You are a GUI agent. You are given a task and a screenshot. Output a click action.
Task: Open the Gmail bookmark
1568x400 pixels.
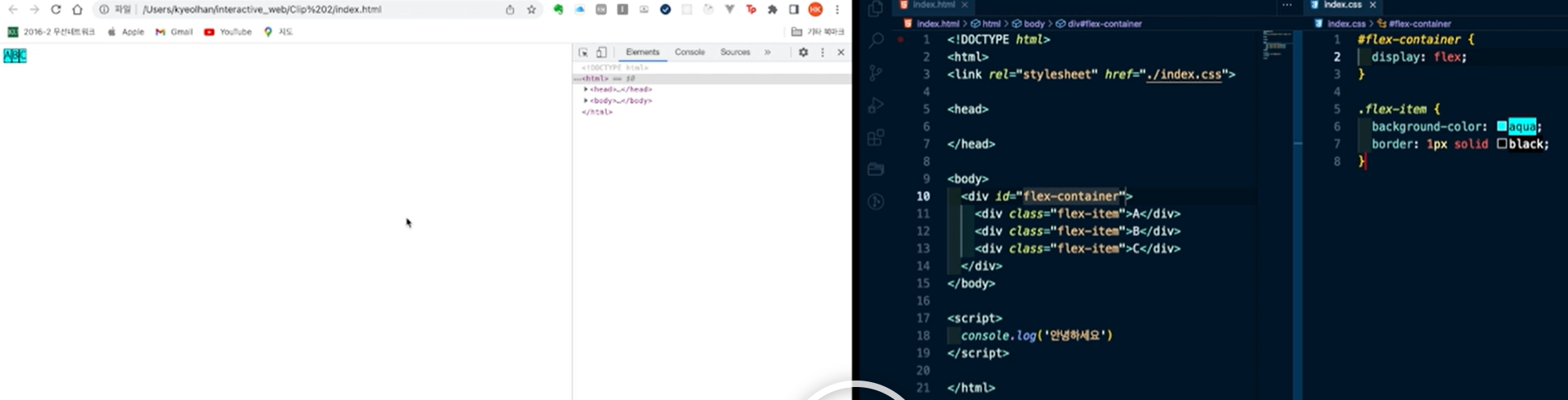(x=174, y=32)
